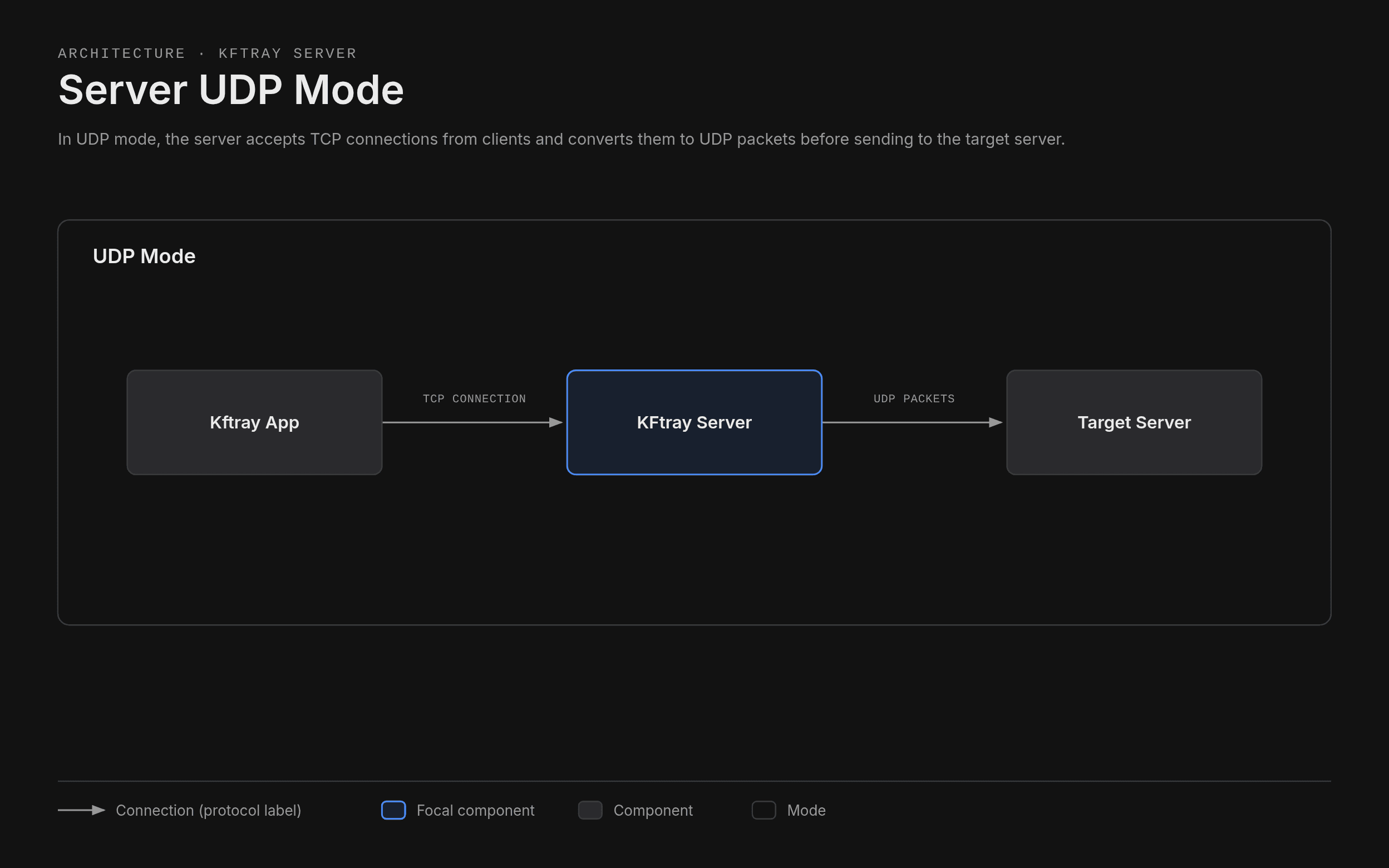Select the Kftray App component box
1389x868 pixels.
click(254, 422)
